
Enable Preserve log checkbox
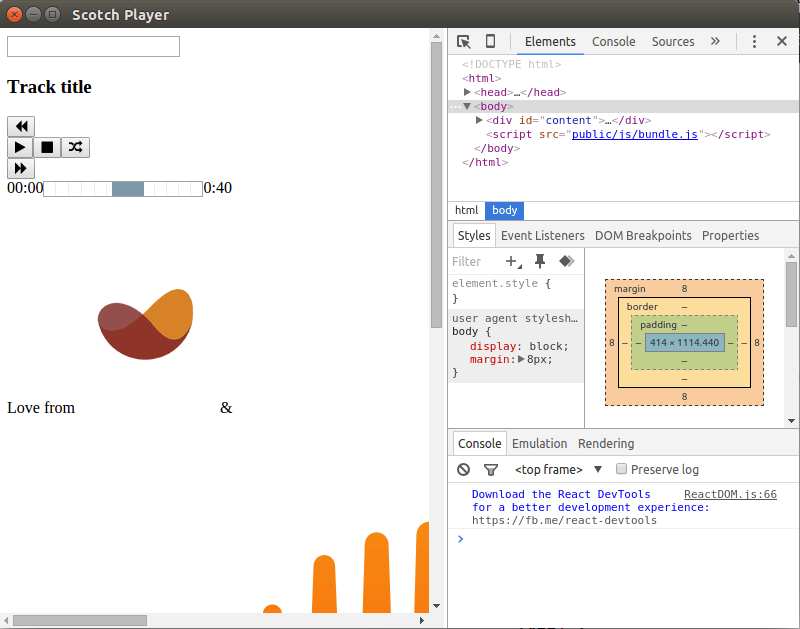click(x=621, y=469)
